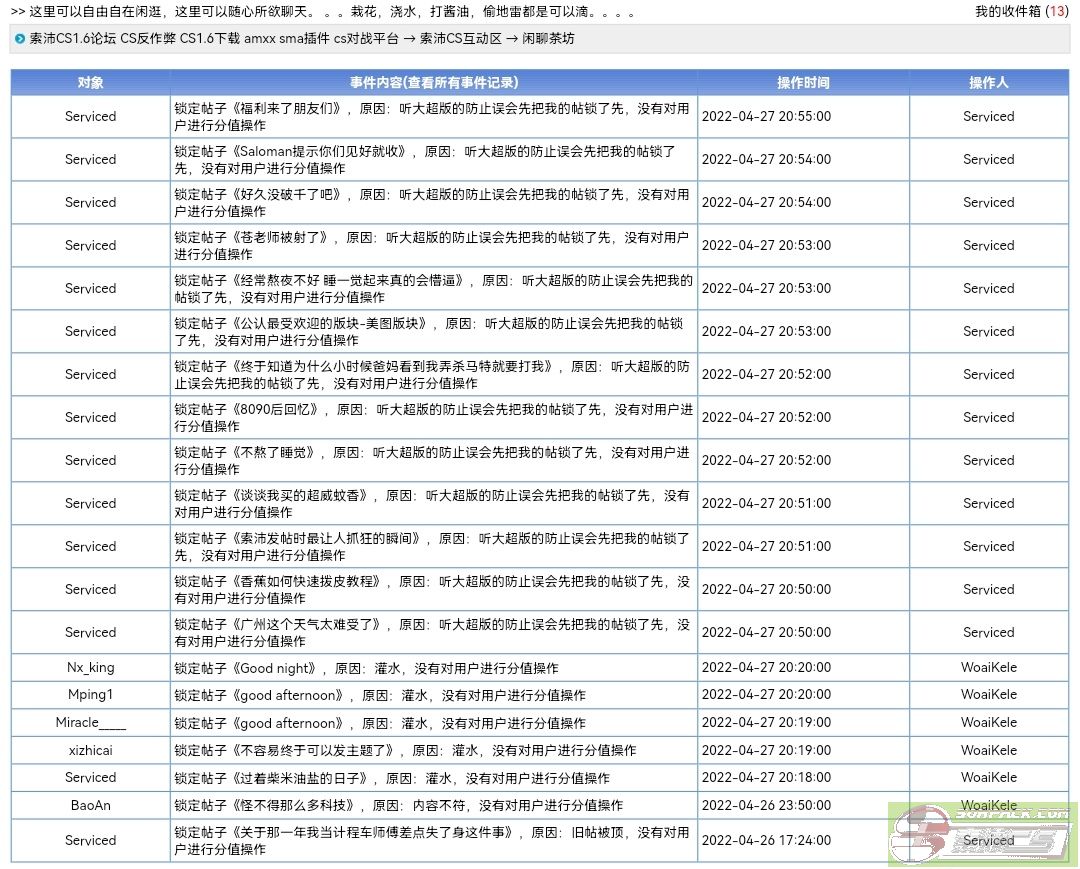1080x869 pixels.
Task: Select the 《香蕉如何快速拨皮教程》 event entry
Action: click(x=433, y=589)
